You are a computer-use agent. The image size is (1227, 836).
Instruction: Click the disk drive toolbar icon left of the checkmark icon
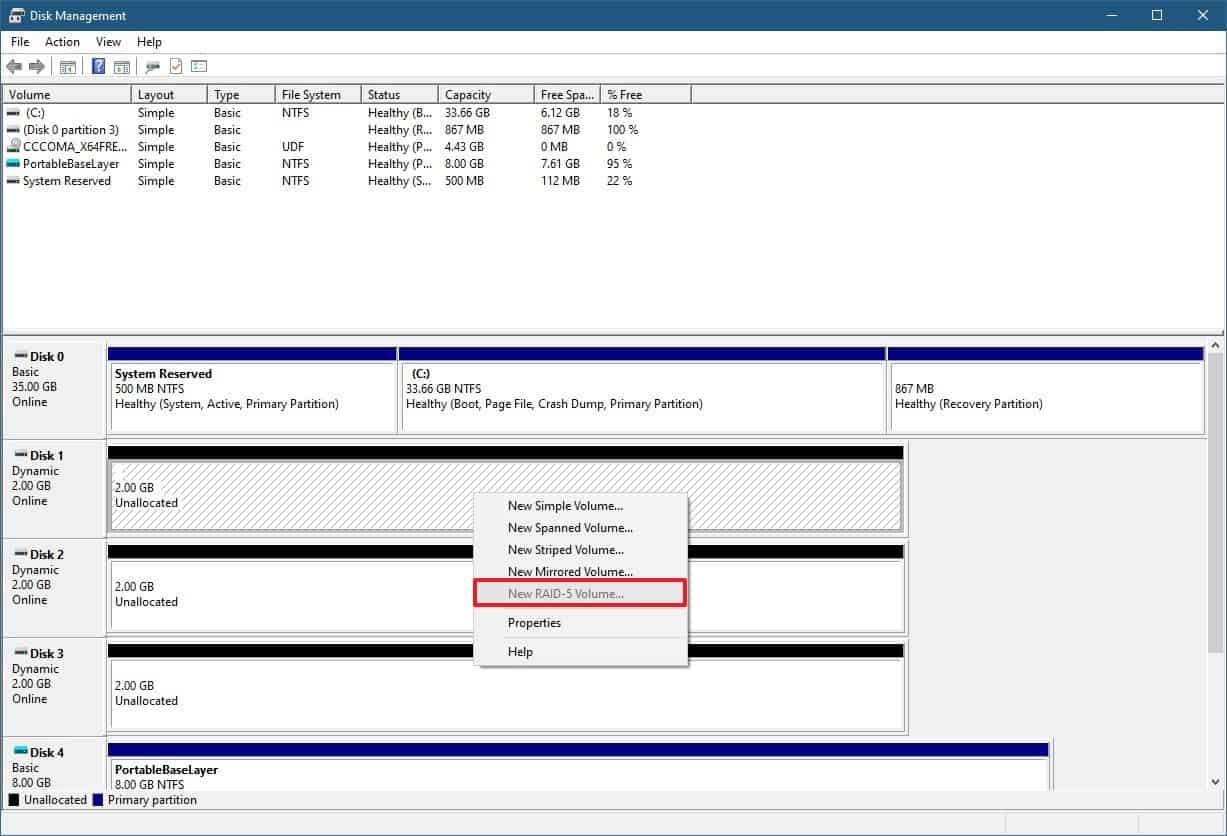pyautogui.click(x=153, y=67)
